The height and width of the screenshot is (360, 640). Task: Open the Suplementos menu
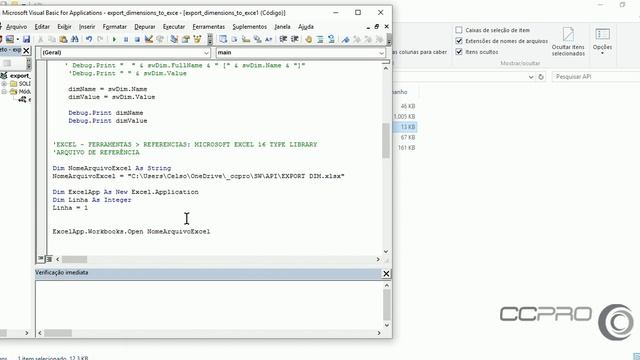click(250, 27)
